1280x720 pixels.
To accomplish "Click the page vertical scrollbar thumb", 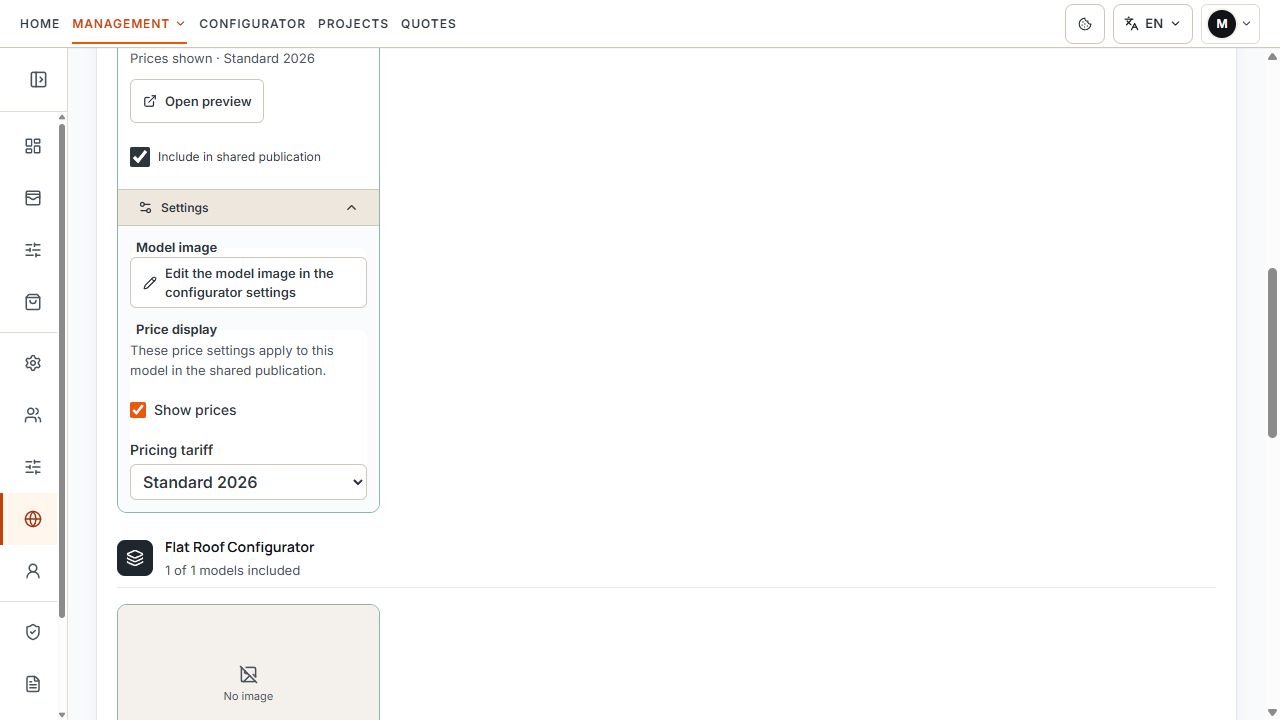I will click(1272, 352).
